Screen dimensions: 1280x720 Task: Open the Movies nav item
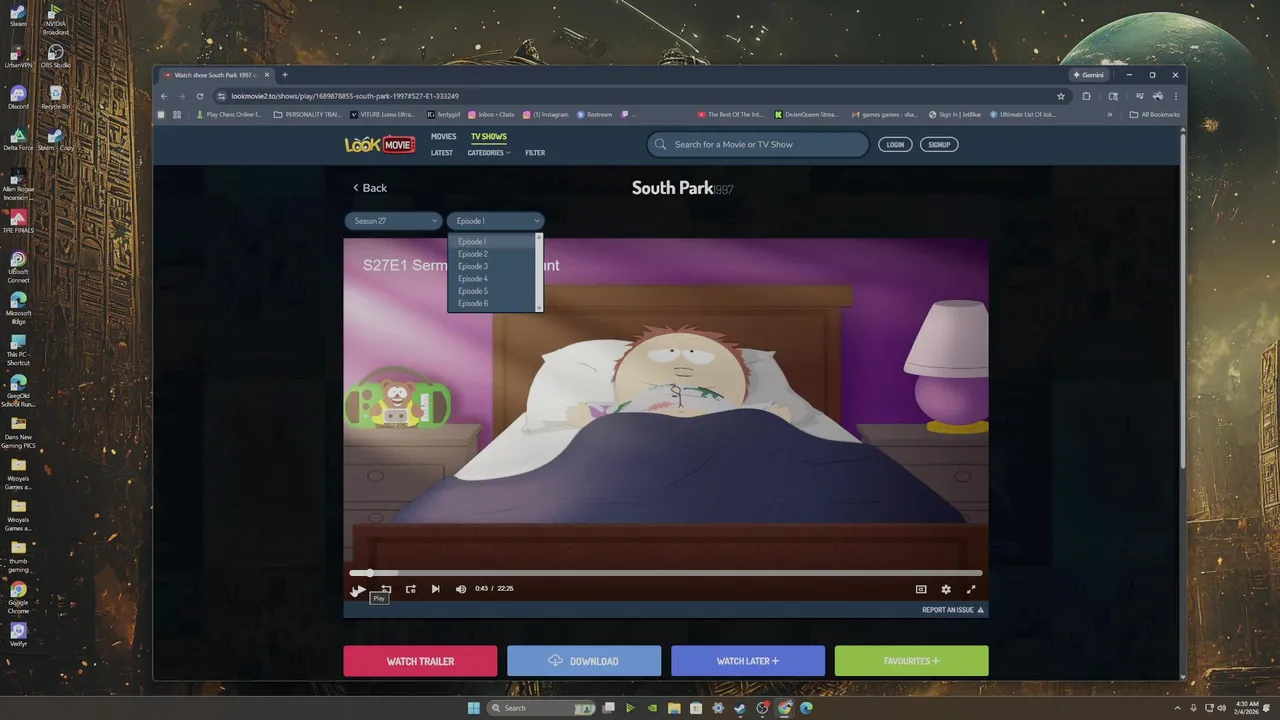pos(443,137)
